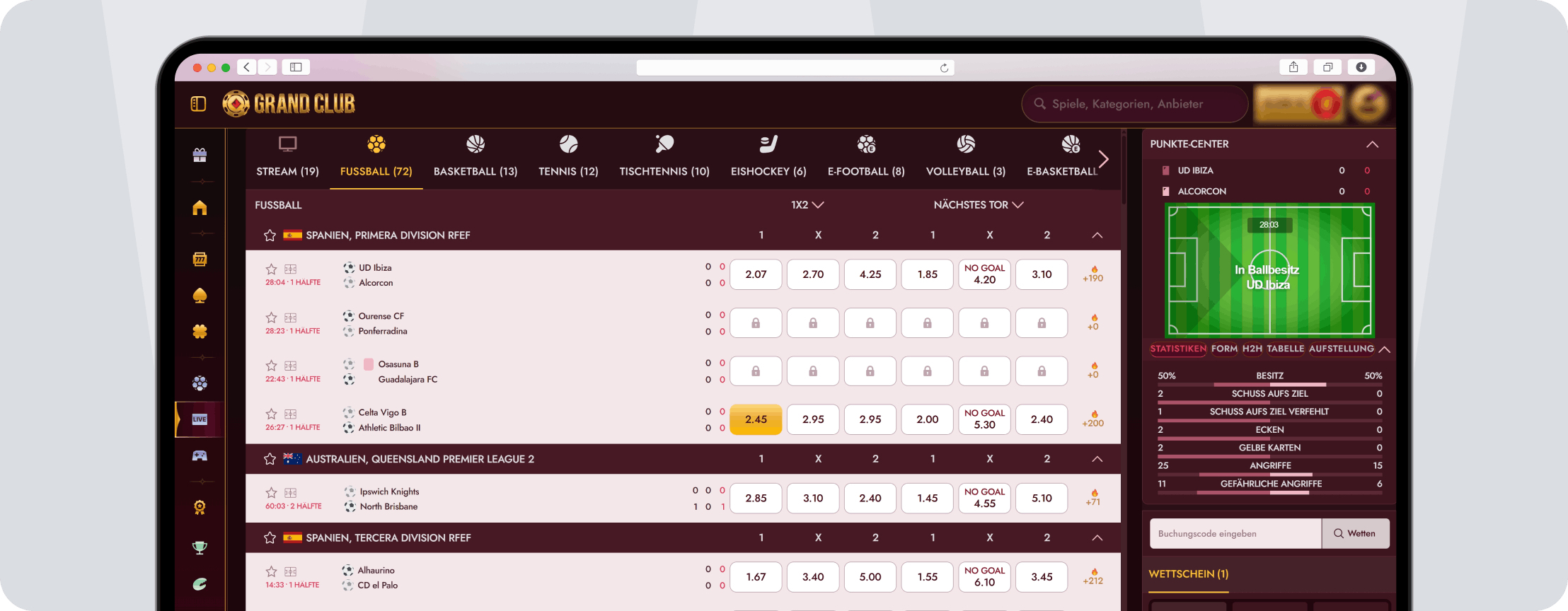
Task: Click the Buchungscode eingeben input
Action: (1235, 534)
